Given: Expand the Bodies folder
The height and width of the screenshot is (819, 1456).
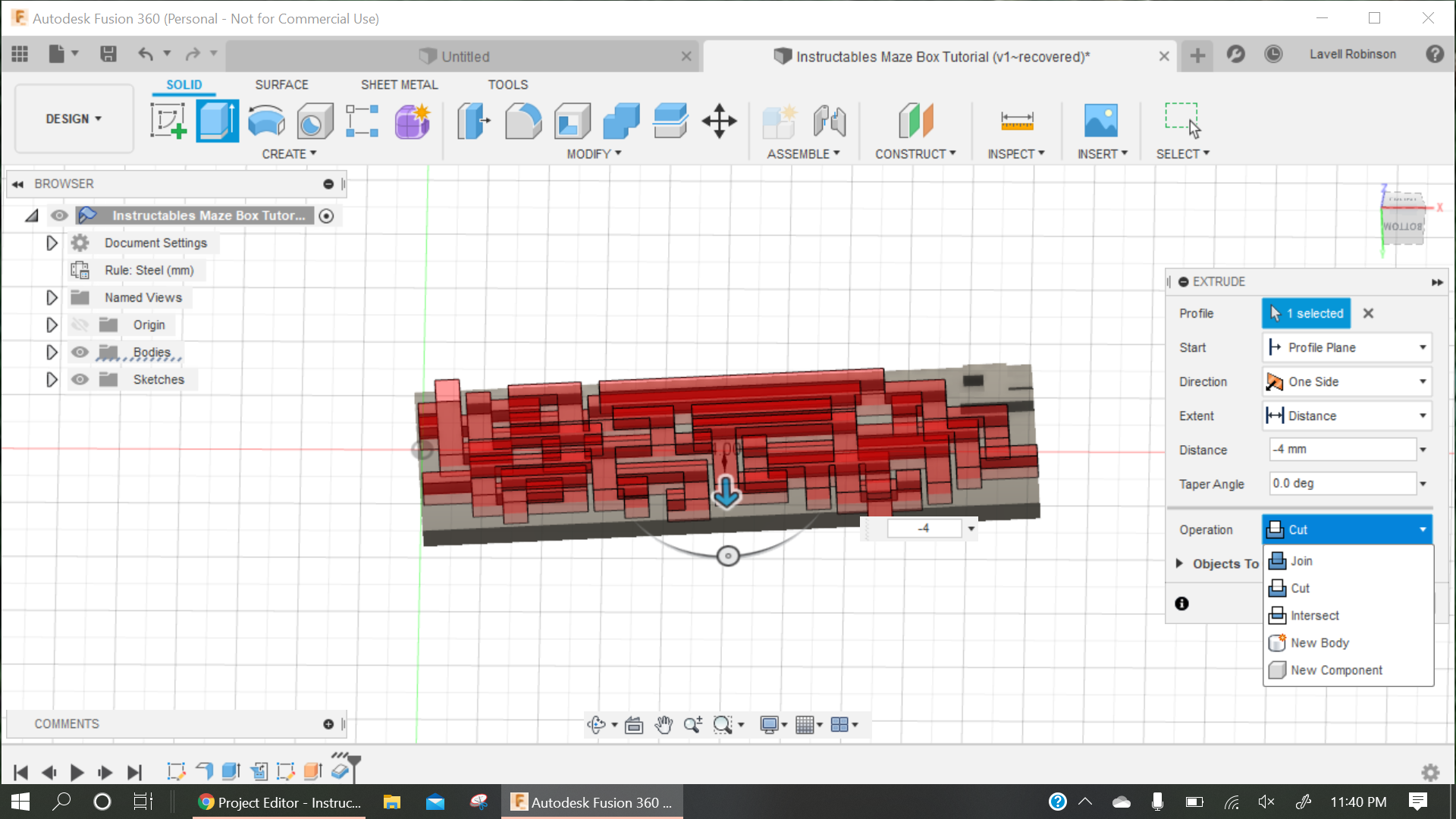Looking at the screenshot, I should pyautogui.click(x=52, y=353).
